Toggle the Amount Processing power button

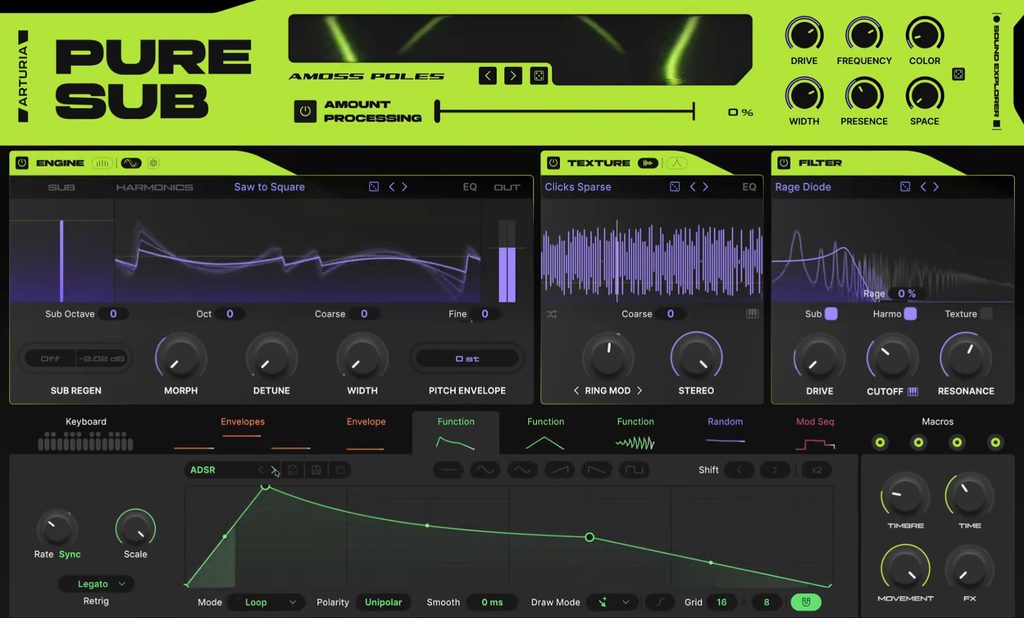(305, 111)
